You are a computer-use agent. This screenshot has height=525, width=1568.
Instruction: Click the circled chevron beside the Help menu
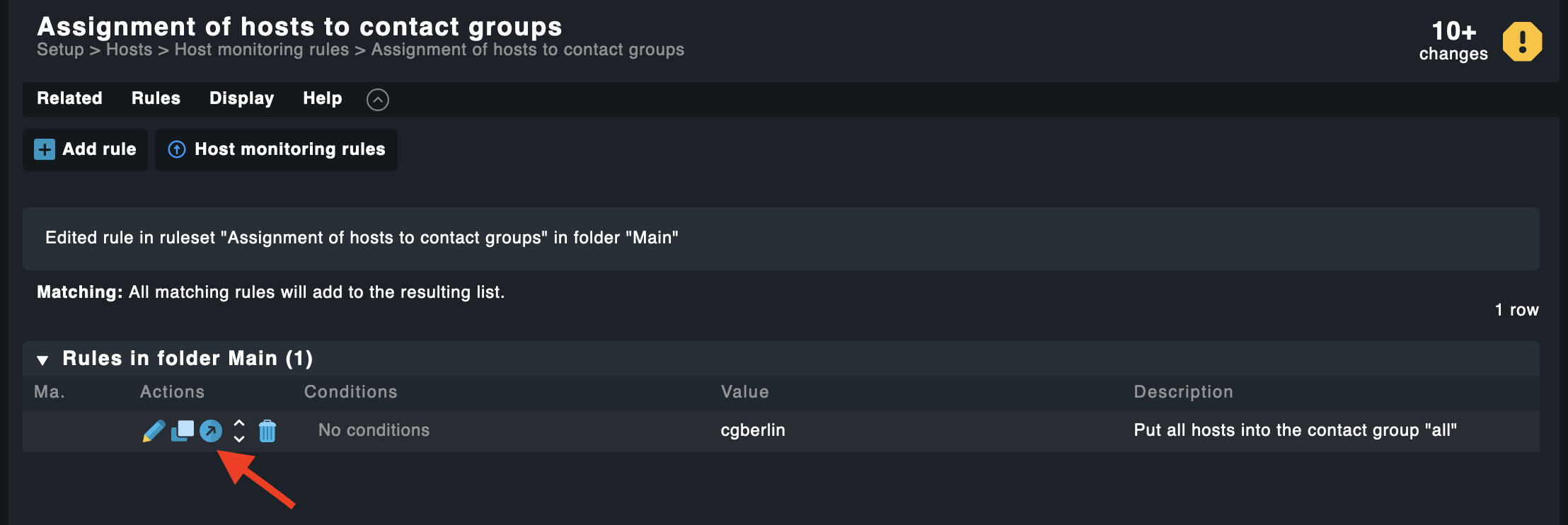point(378,100)
